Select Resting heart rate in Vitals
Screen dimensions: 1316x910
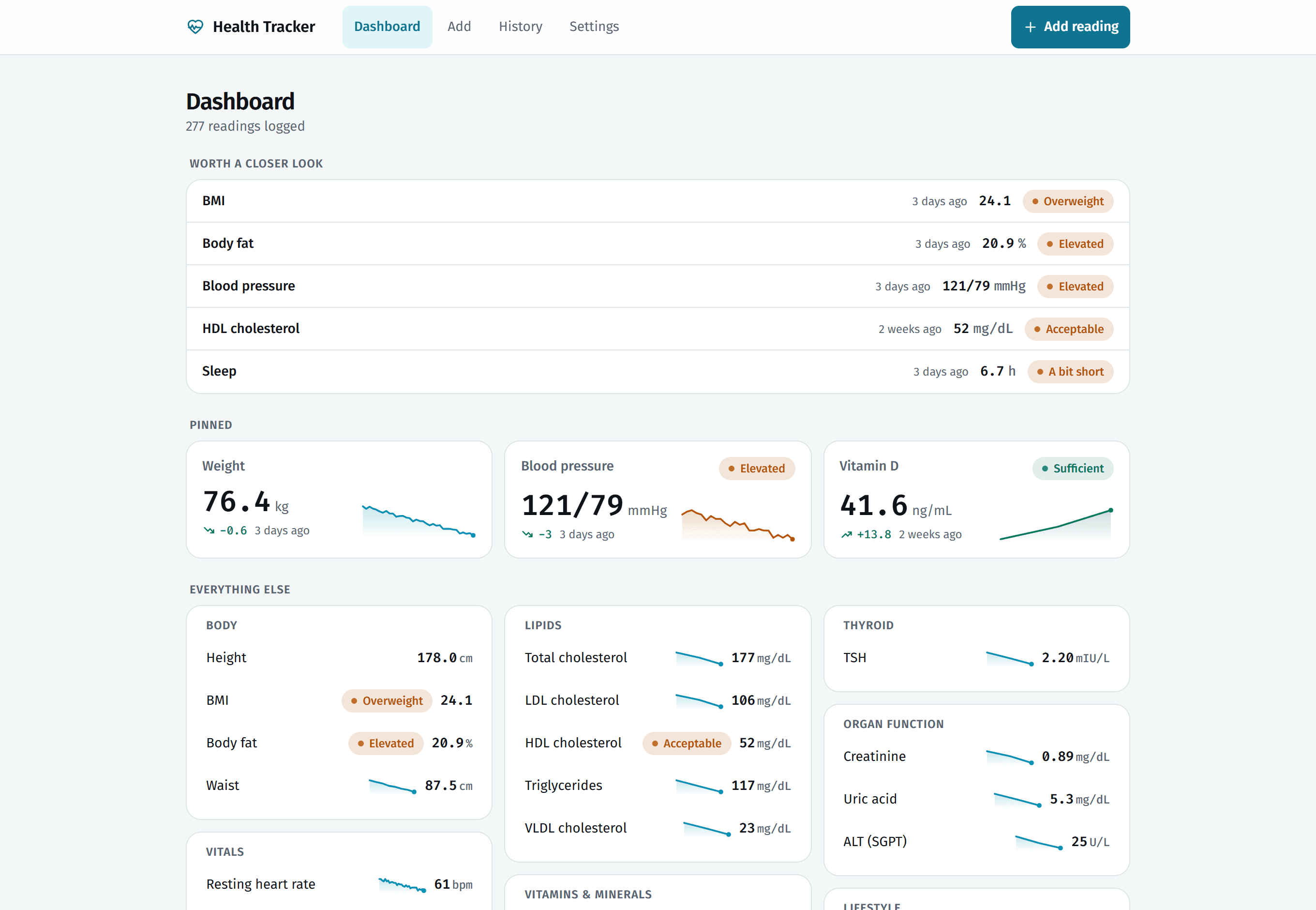[x=339, y=884]
